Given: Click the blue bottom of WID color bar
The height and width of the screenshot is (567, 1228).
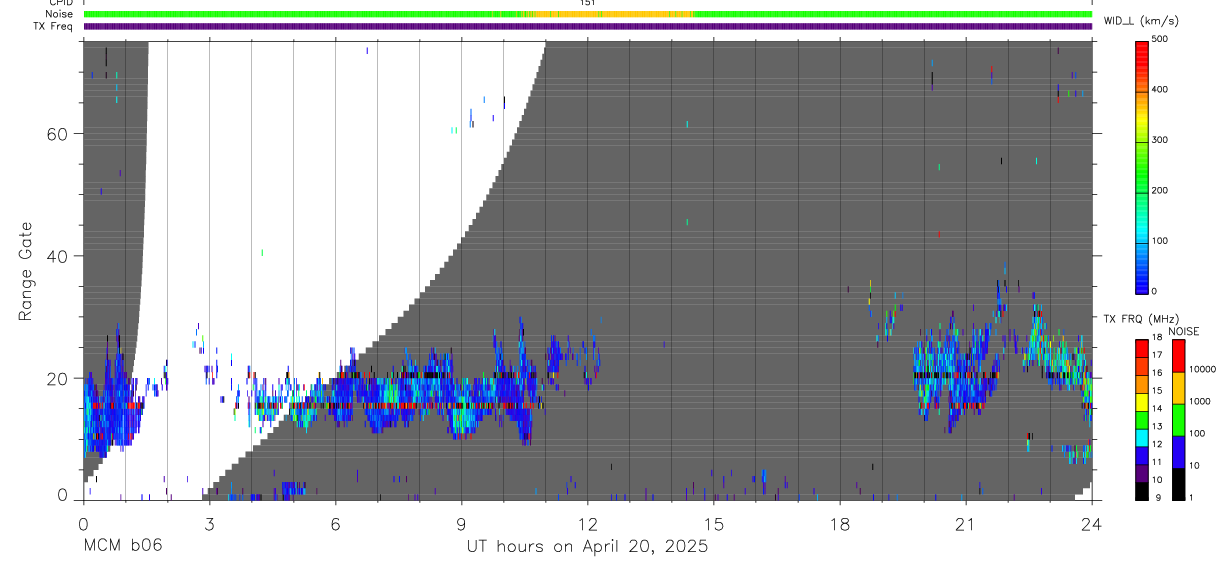Looking at the screenshot, I should click(1142, 278).
